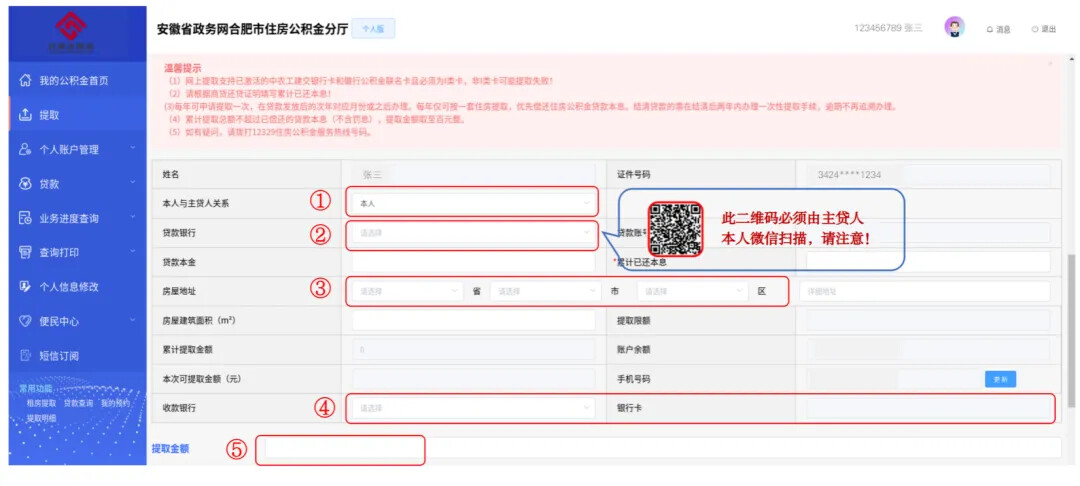Click the 个人账户管理 sidebar icon
This screenshot has height=486, width=1080.
tap(26, 149)
